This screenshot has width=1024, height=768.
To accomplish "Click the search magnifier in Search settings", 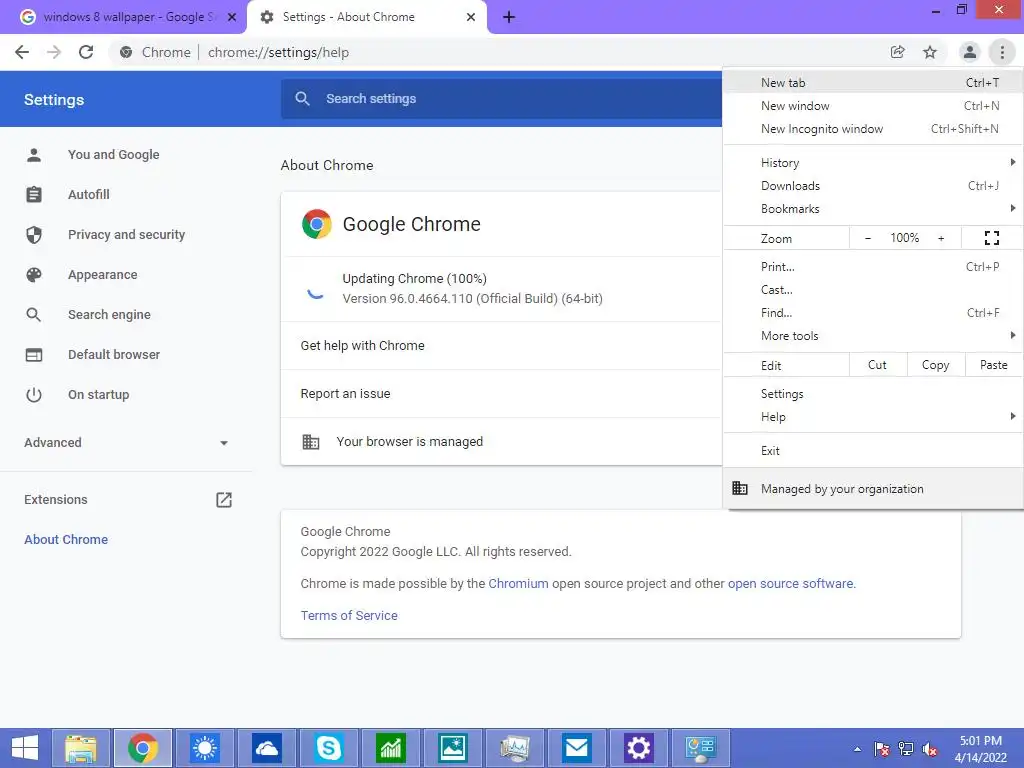I will coord(302,99).
